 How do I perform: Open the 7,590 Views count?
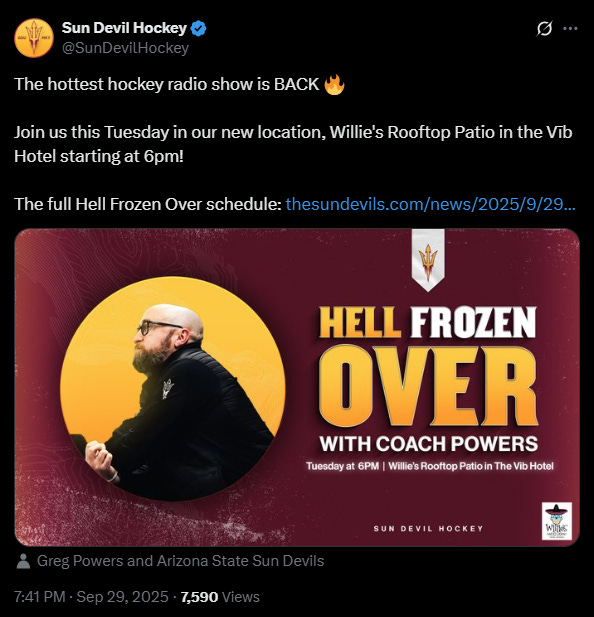(220, 597)
